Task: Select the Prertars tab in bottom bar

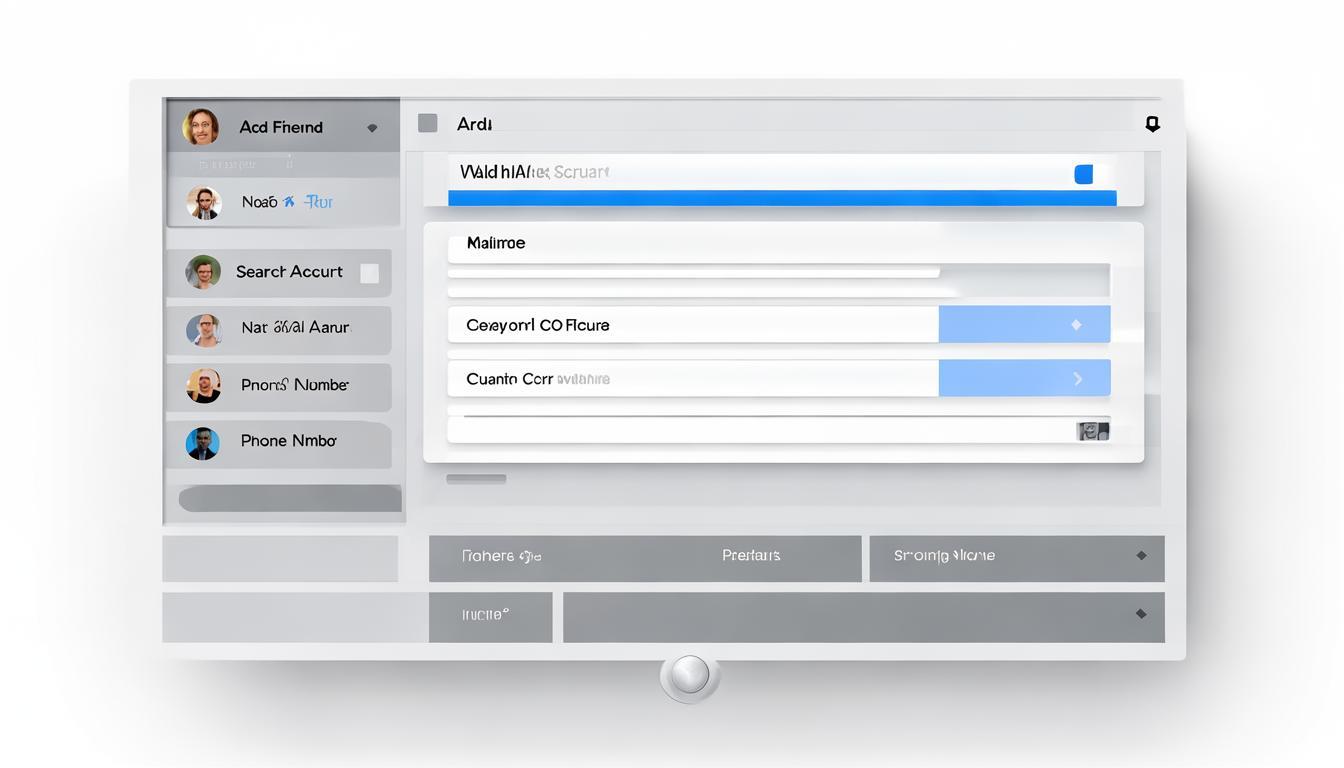Action: coord(751,556)
